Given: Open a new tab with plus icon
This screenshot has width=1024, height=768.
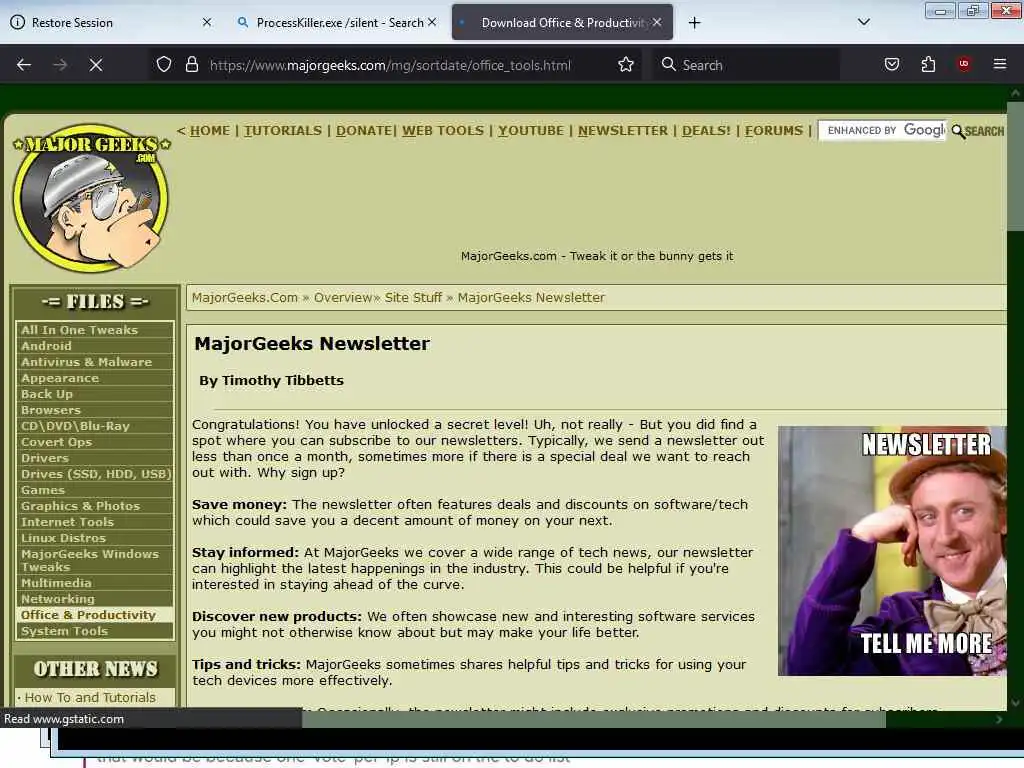Looking at the screenshot, I should coord(694,23).
